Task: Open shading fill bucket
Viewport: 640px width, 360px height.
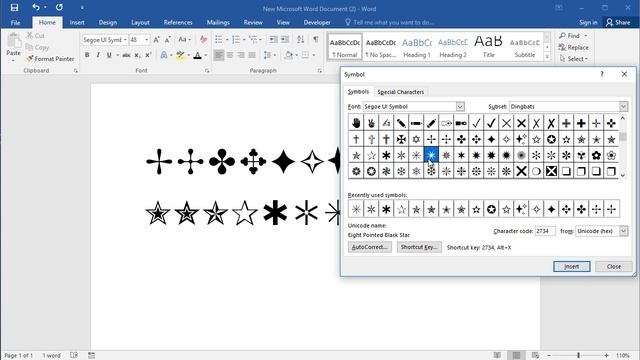Action: pos(289,55)
